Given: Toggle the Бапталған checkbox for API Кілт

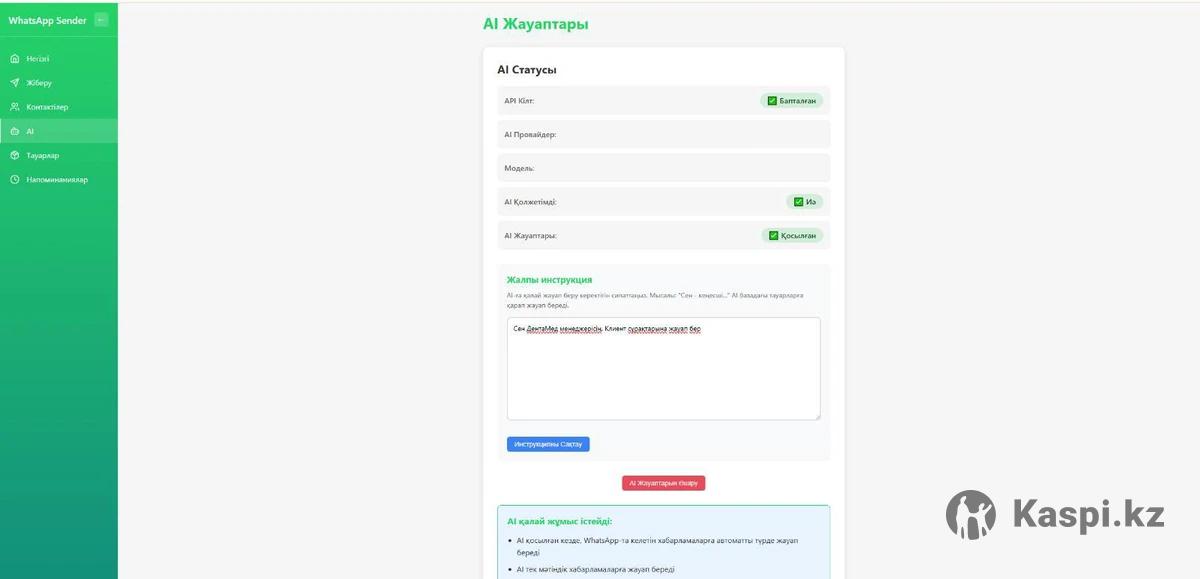Looking at the screenshot, I should click(x=772, y=101).
